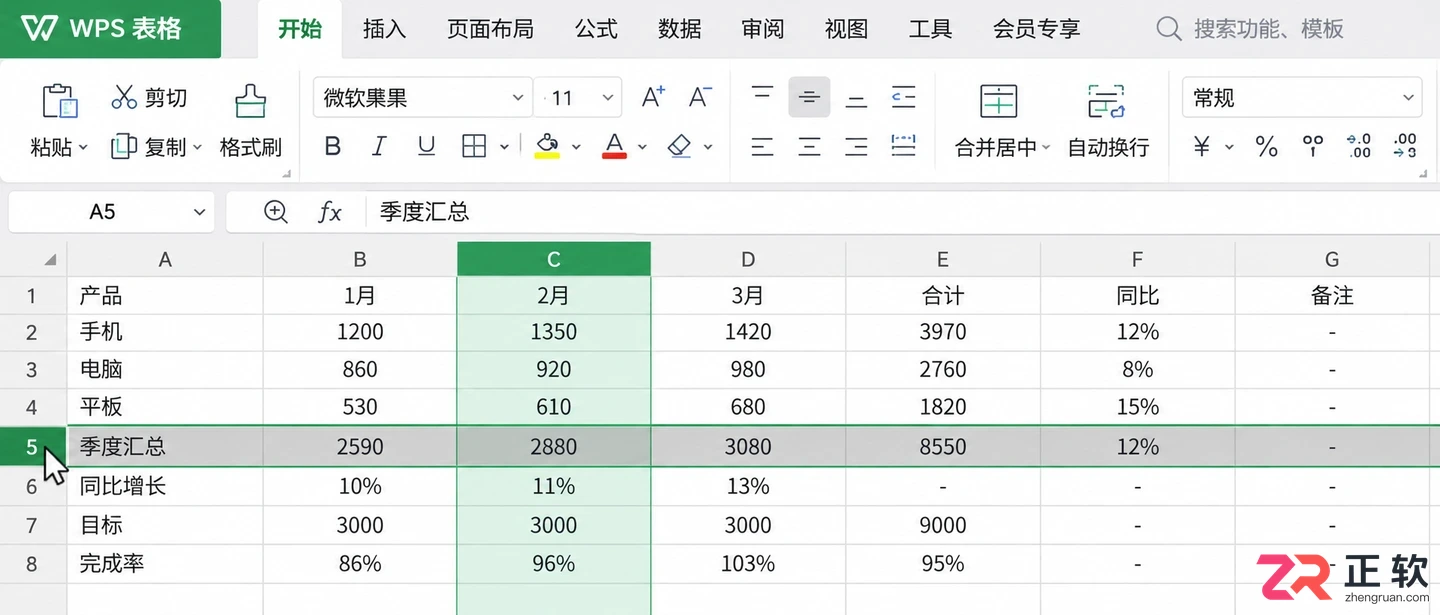Image resolution: width=1440 pixels, height=615 pixels.
Task: Open the 审阅 tab
Action: 763,28
